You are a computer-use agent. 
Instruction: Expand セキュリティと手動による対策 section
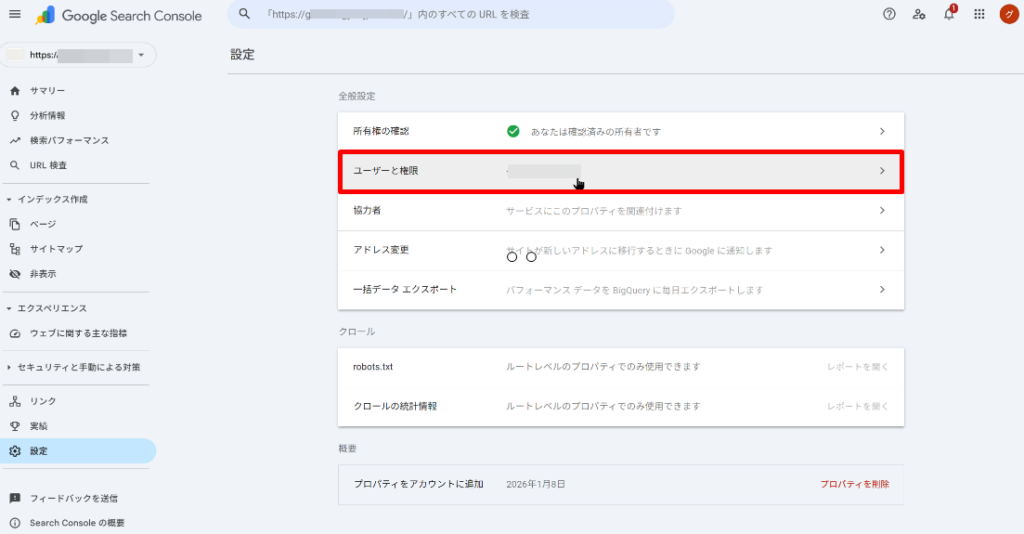click(x=8, y=367)
